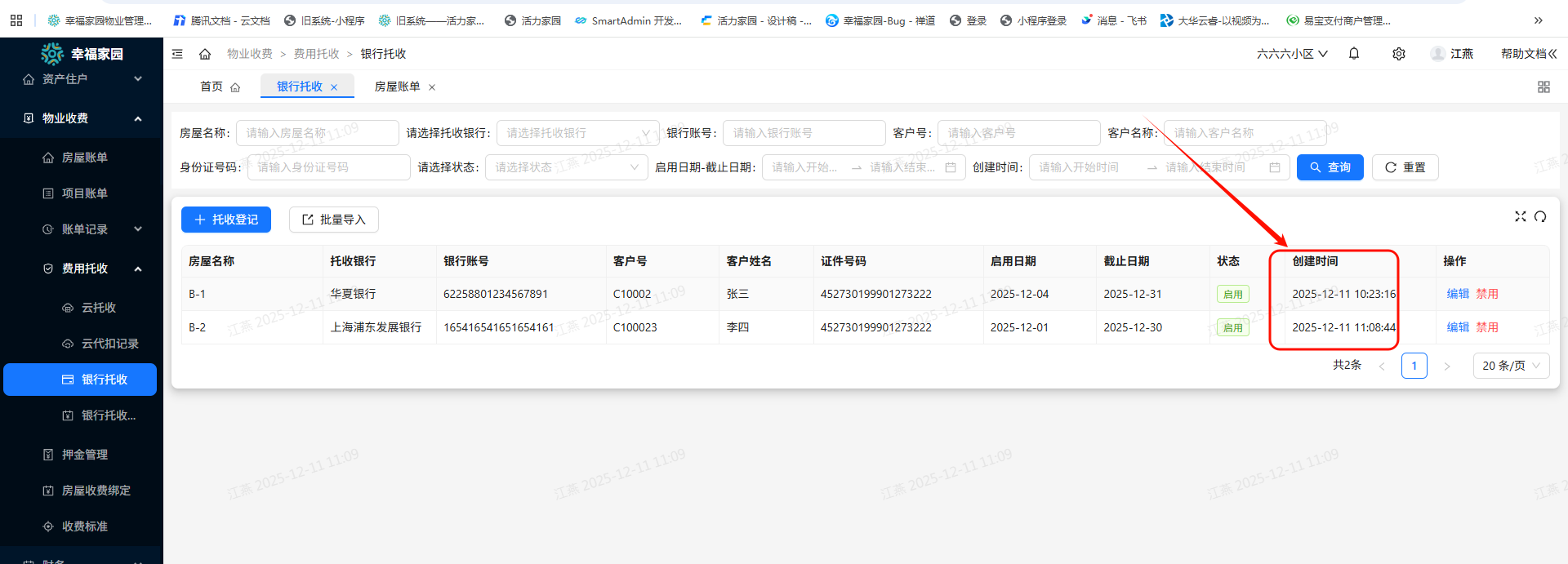
Task: Go to page 1 in pagination
Action: pyautogui.click(x=1414, y=366)
